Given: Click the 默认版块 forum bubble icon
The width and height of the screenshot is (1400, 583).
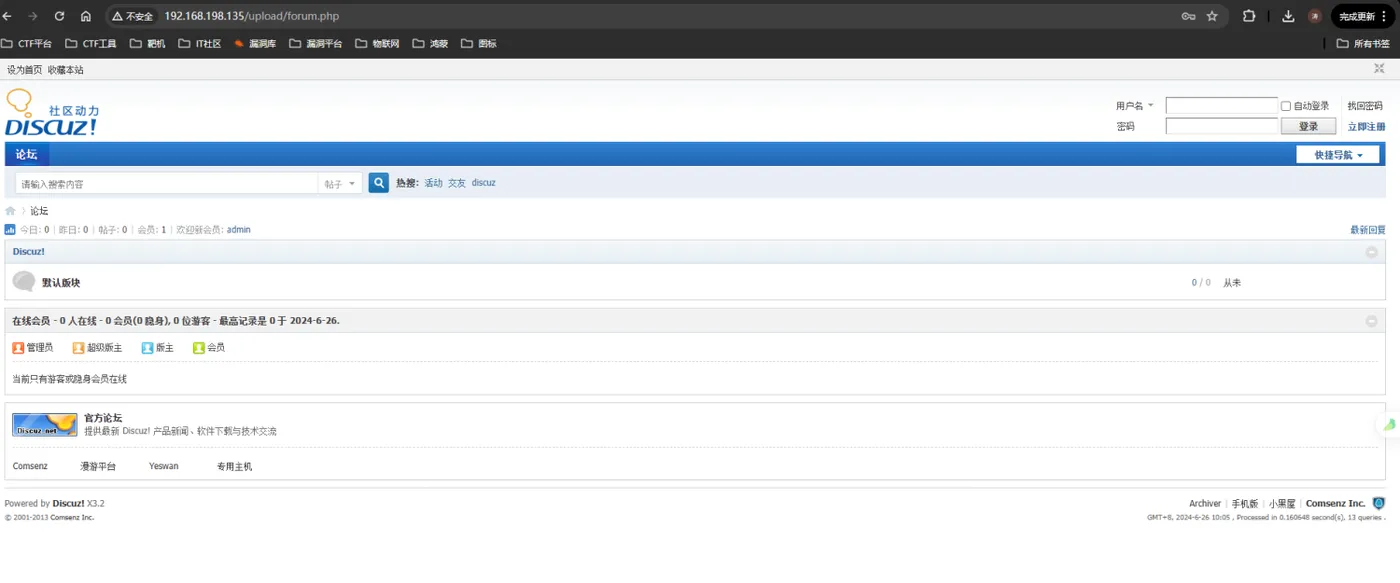Looking at the screenshot, I should [x=24, y=282].
